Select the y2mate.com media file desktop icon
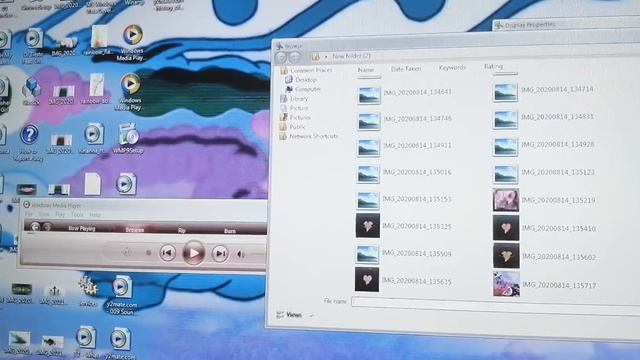Screen dimensions: 640x360 point(121,295)
